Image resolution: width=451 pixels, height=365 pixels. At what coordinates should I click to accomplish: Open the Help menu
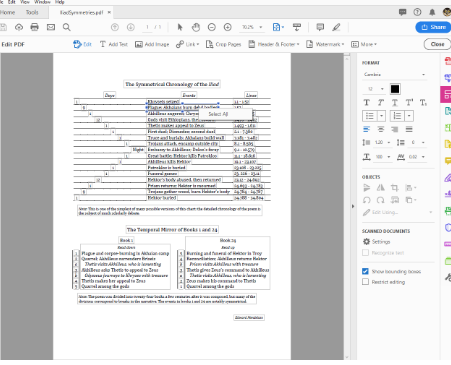coord(60,2)
